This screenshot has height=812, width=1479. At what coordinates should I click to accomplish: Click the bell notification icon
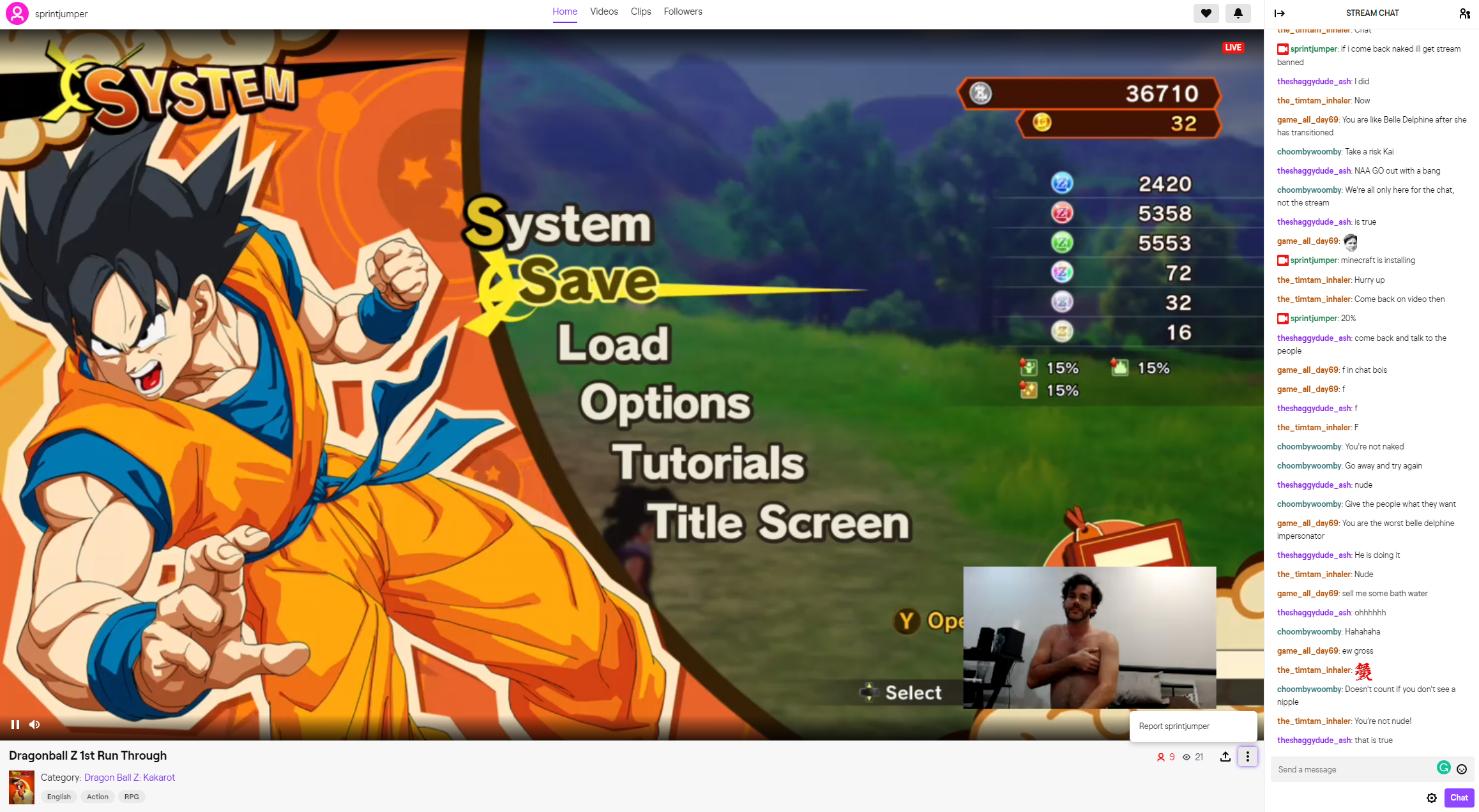[x=1238, y=13]
